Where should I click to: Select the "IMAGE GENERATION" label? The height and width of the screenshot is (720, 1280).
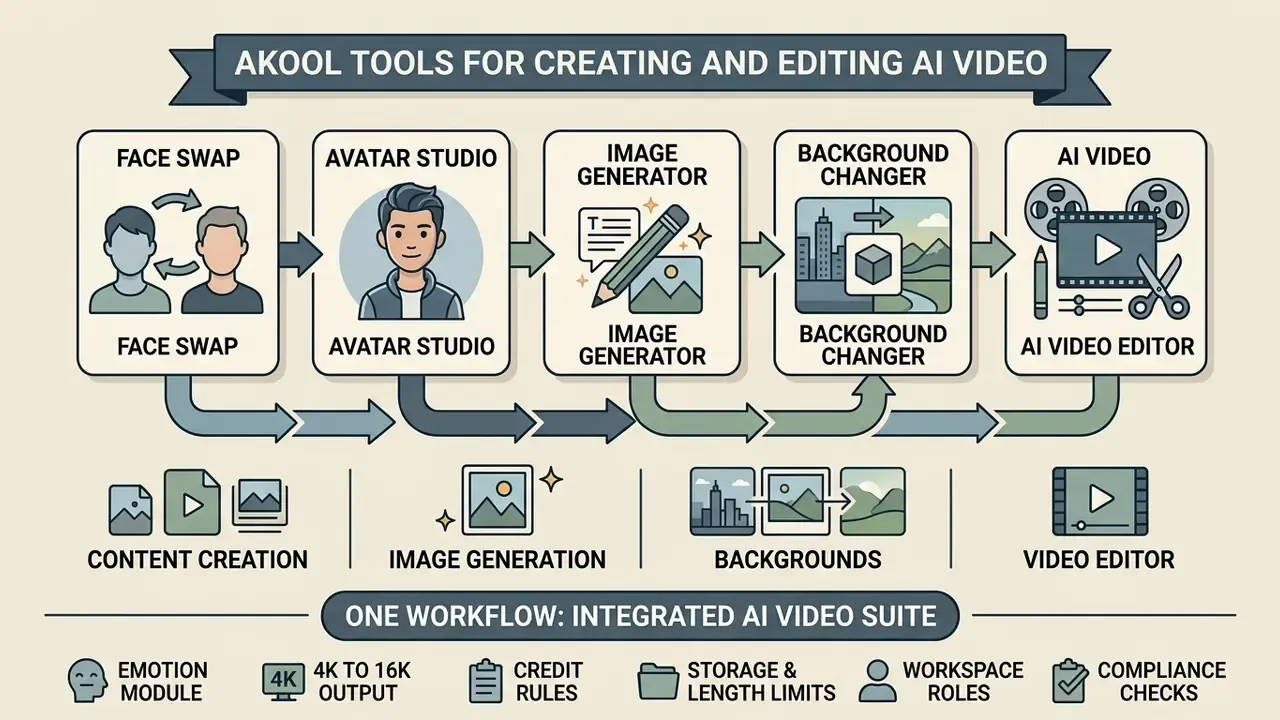coord(497,560)
